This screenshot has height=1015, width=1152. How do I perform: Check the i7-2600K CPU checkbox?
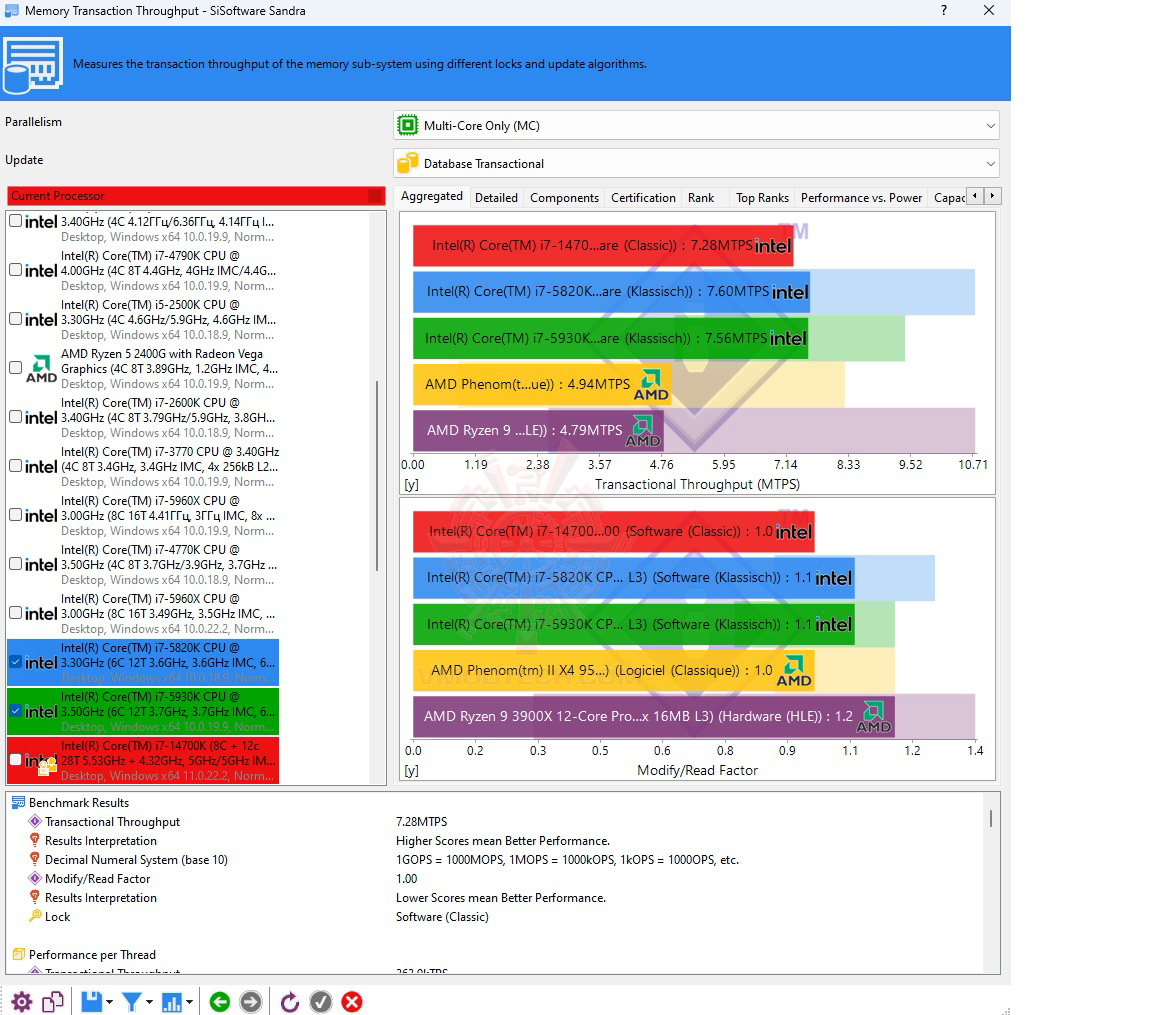15,416
